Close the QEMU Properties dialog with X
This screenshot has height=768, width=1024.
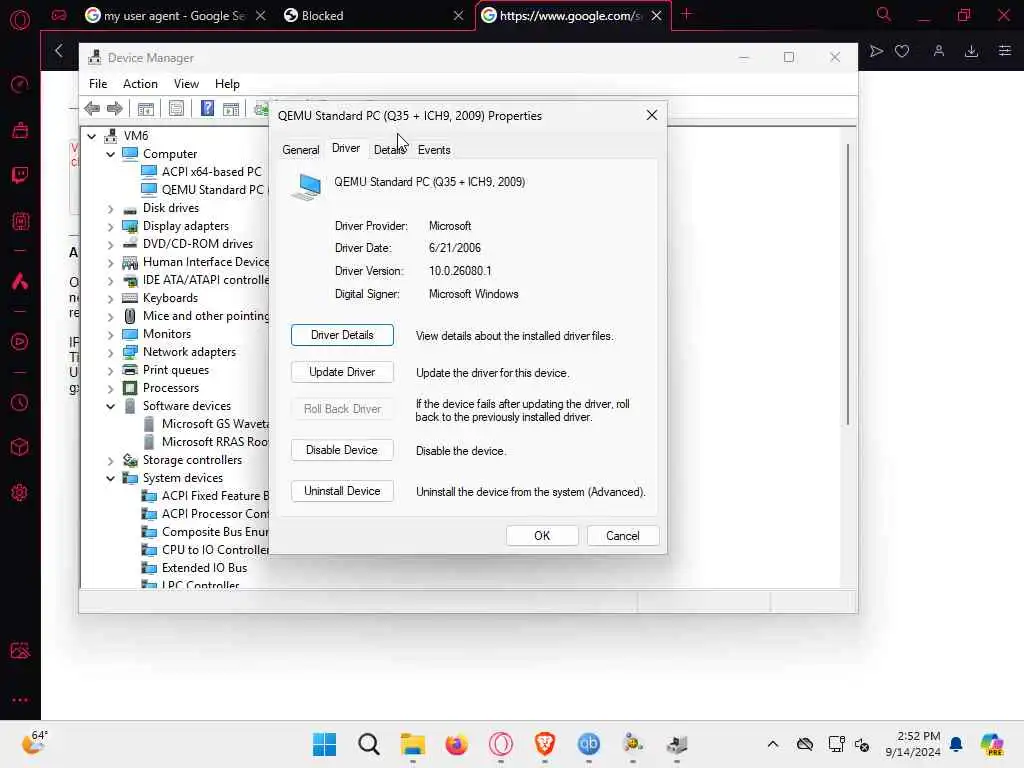click(651, 116)
